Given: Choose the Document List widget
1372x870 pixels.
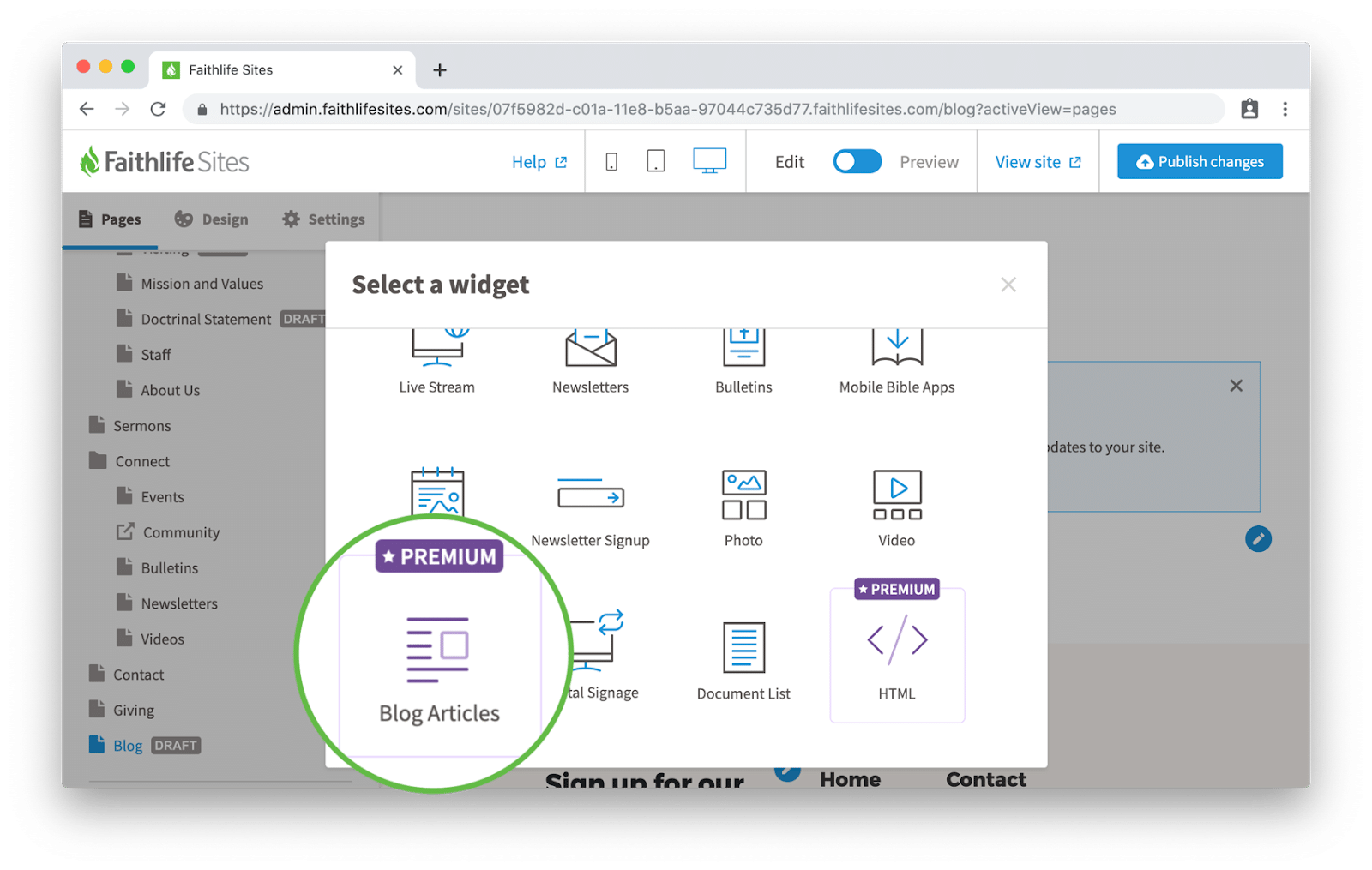Looking at the screenshot, I should pyautogui.click(x=743, y=662).
